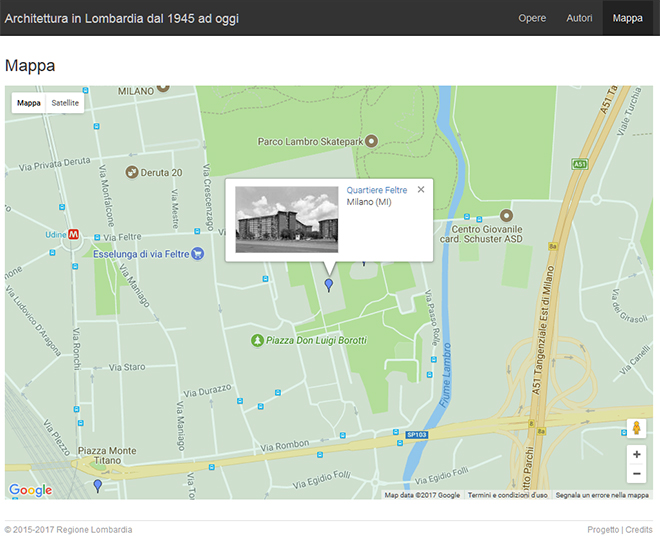660x543 pixels.
Task: Click the blue pin near Piazza Monte Titano
Action: coord(97,485)
